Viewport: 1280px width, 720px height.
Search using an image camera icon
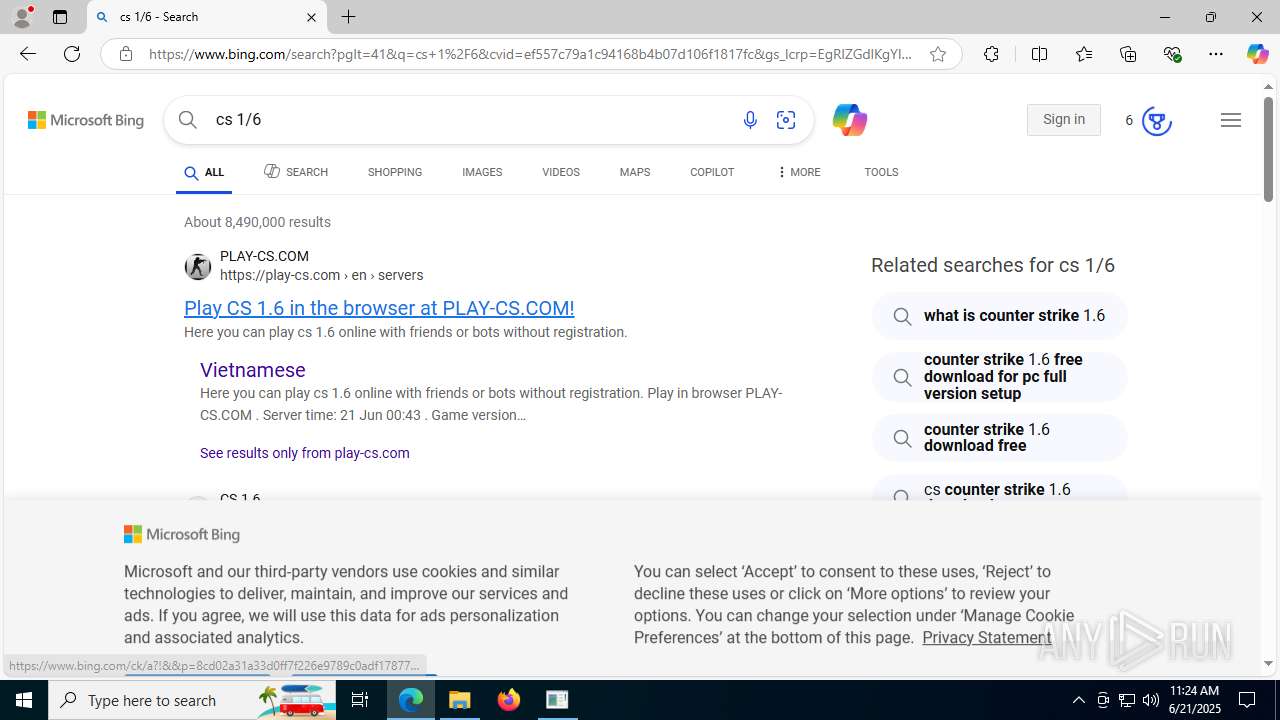click(786, 120)
